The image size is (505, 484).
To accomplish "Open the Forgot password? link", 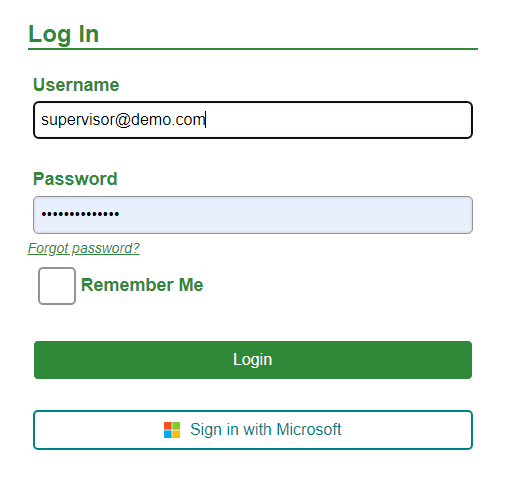I will pyautogui.click(x=83, y=248).
